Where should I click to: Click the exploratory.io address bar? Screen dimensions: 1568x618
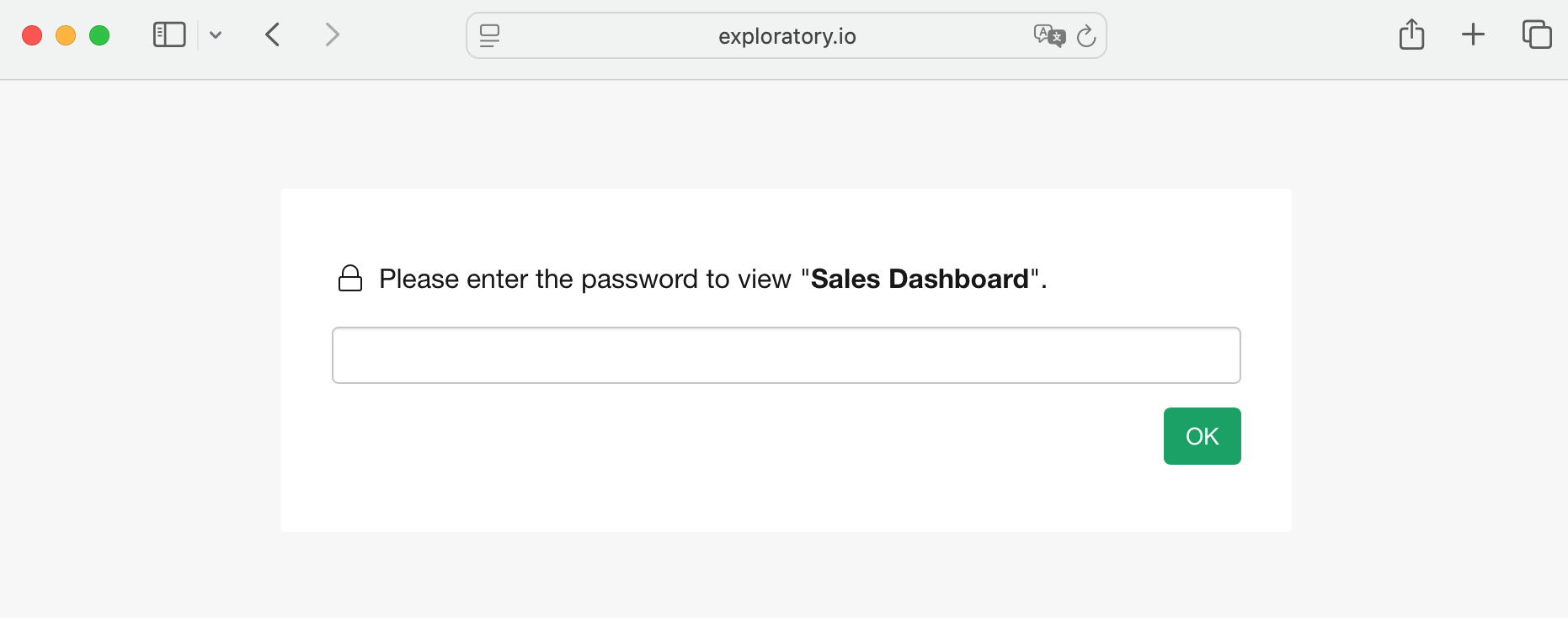787,36
